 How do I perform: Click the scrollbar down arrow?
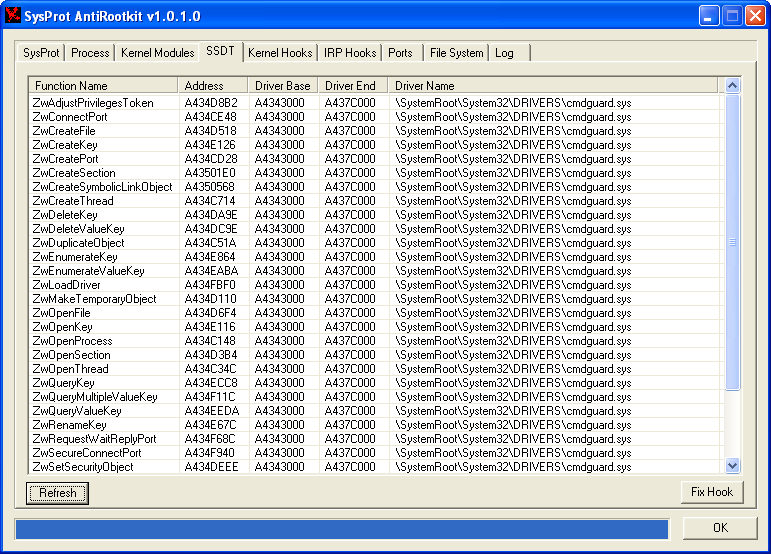732,466
